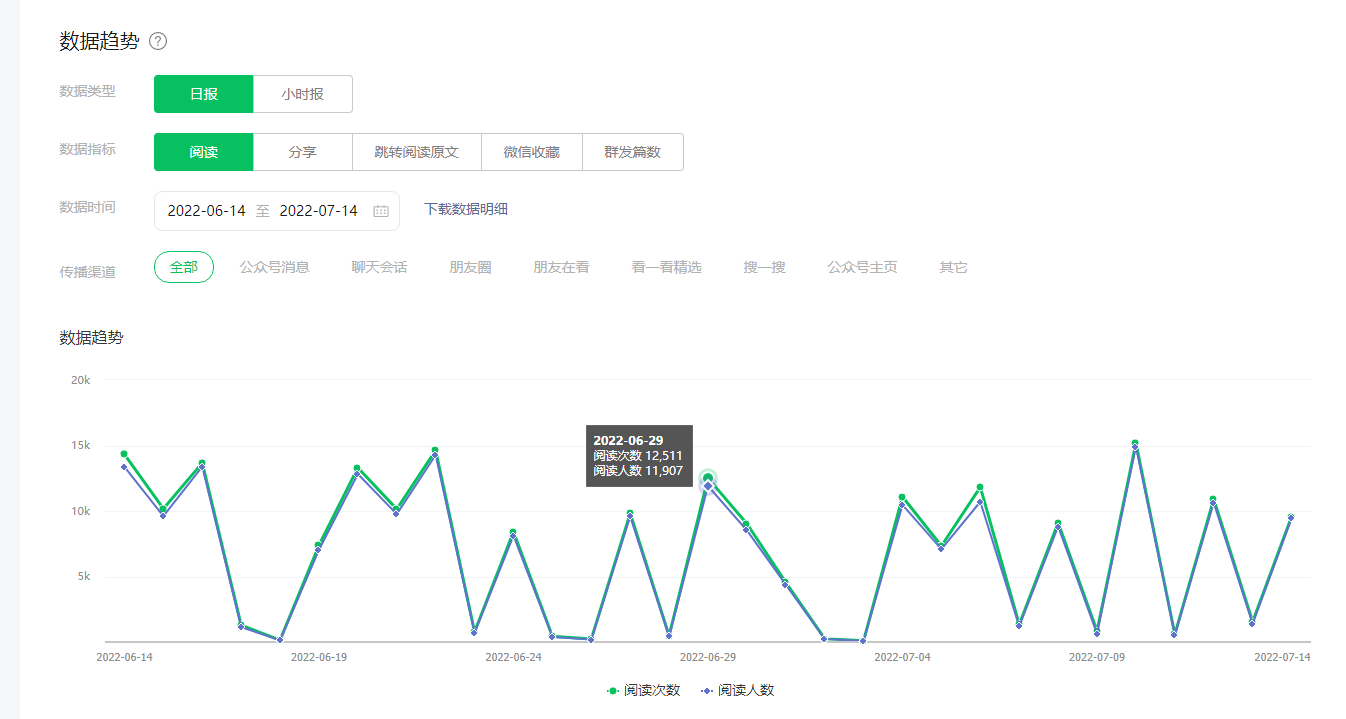
Task: Toggle 阅读次数 green legend marker
Action: [613, 690]
